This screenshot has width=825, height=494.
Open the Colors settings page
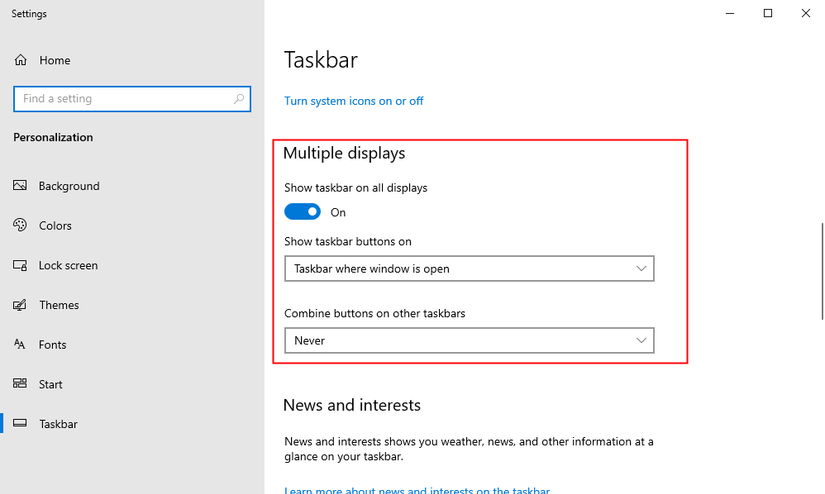pyautogui.click(x=55, y=226)
